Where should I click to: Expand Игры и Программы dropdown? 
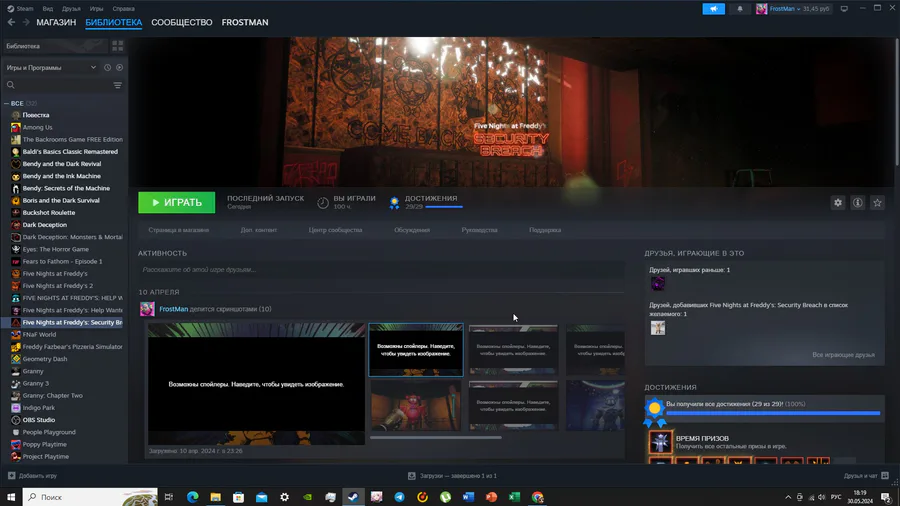[x=52, y=68]
